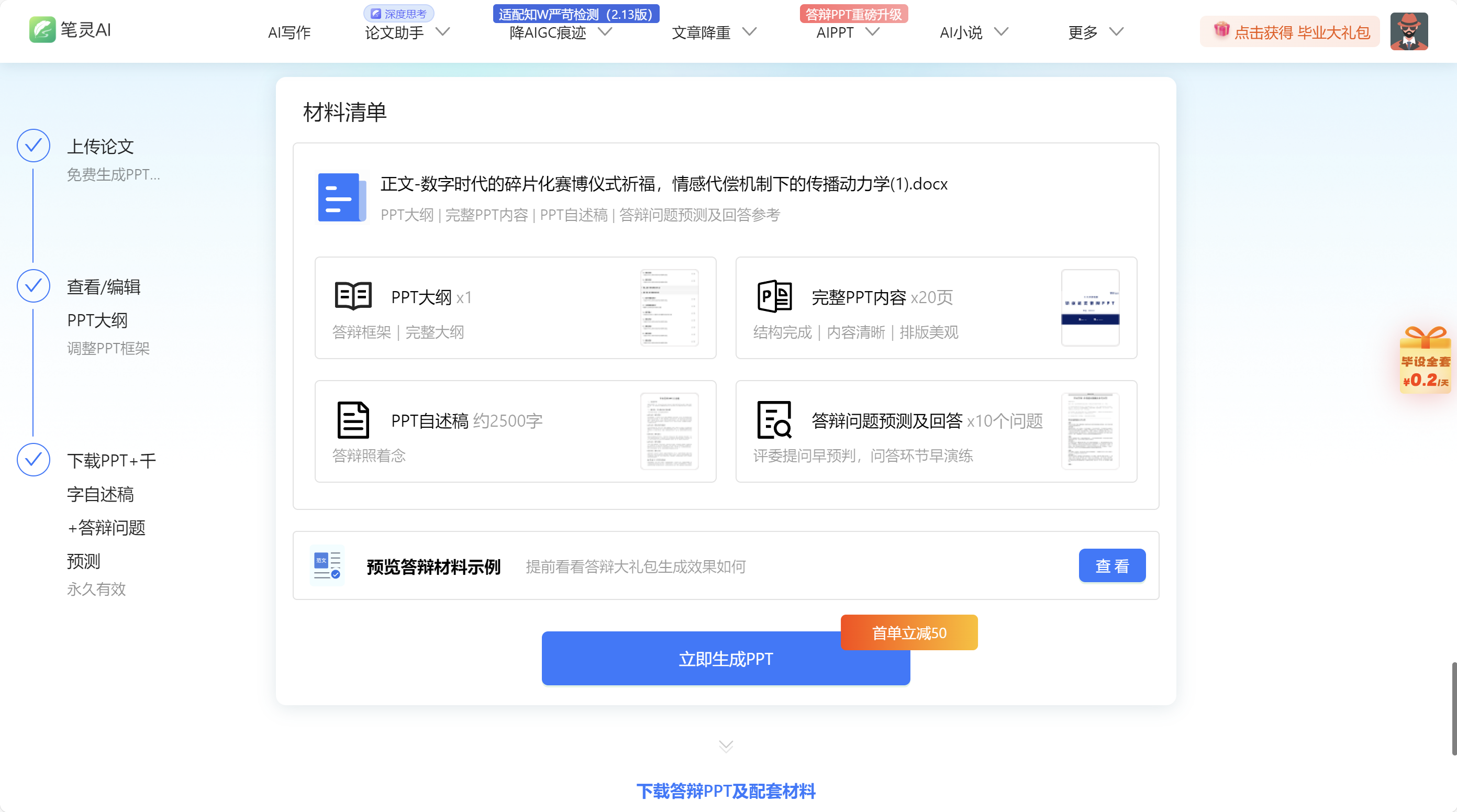This screenshot has height=812, width=1457.
Task: Click the open-book icon for PPT大纲
Action: click(x=353, y=296)
